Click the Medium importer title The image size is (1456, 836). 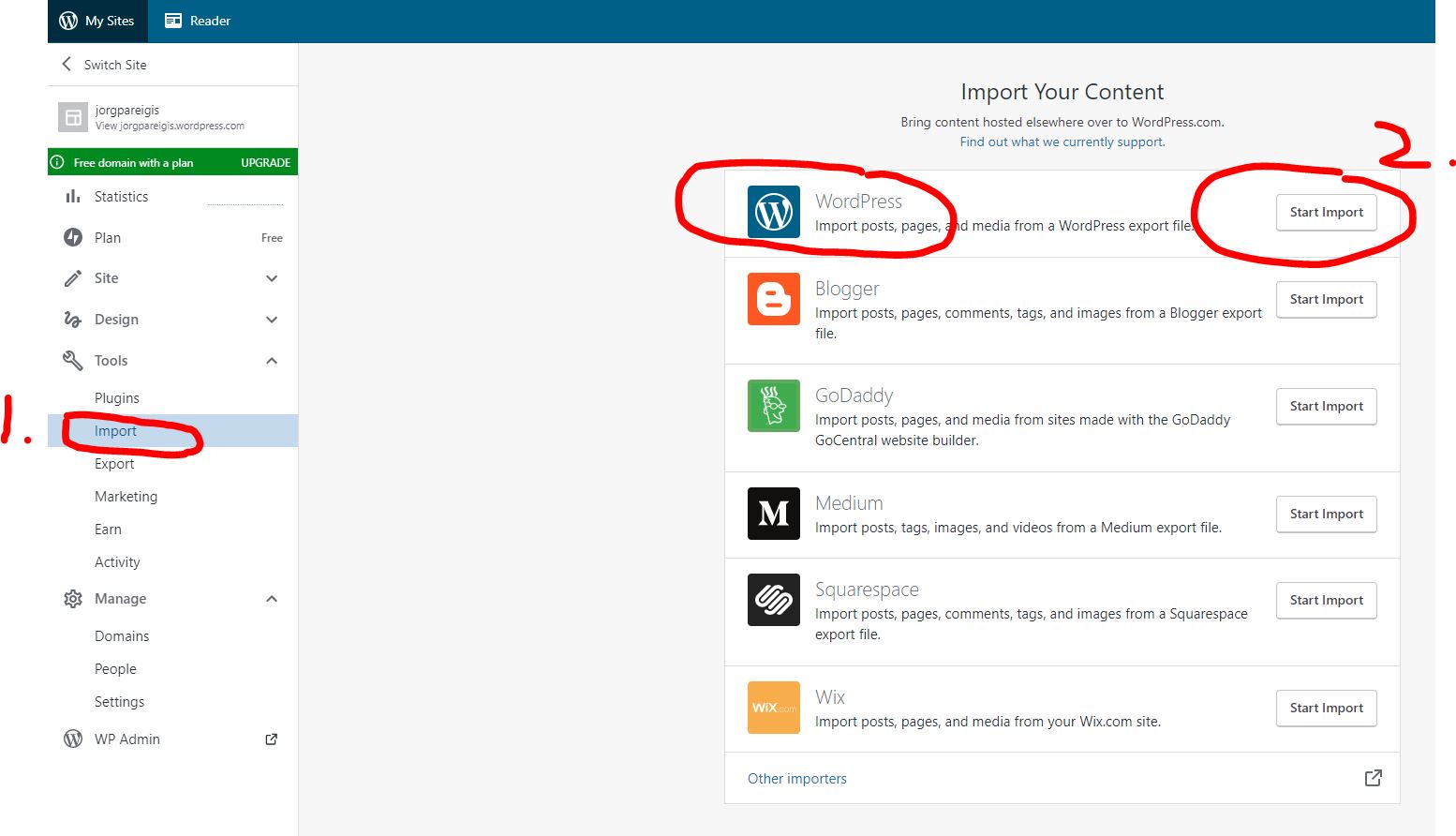pyautogui.click(x=849, y=503)
